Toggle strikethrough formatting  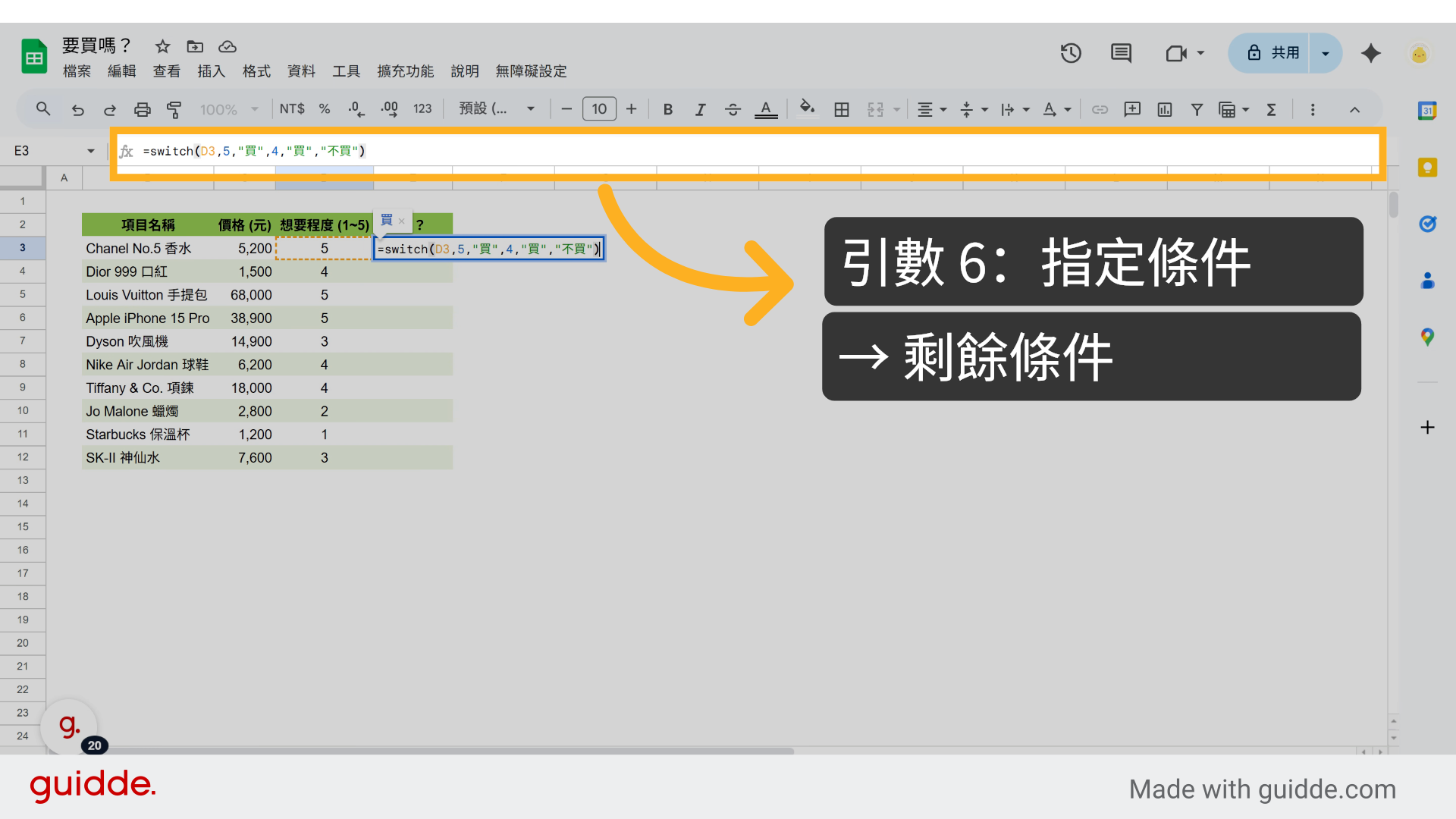tap(733, 109)
